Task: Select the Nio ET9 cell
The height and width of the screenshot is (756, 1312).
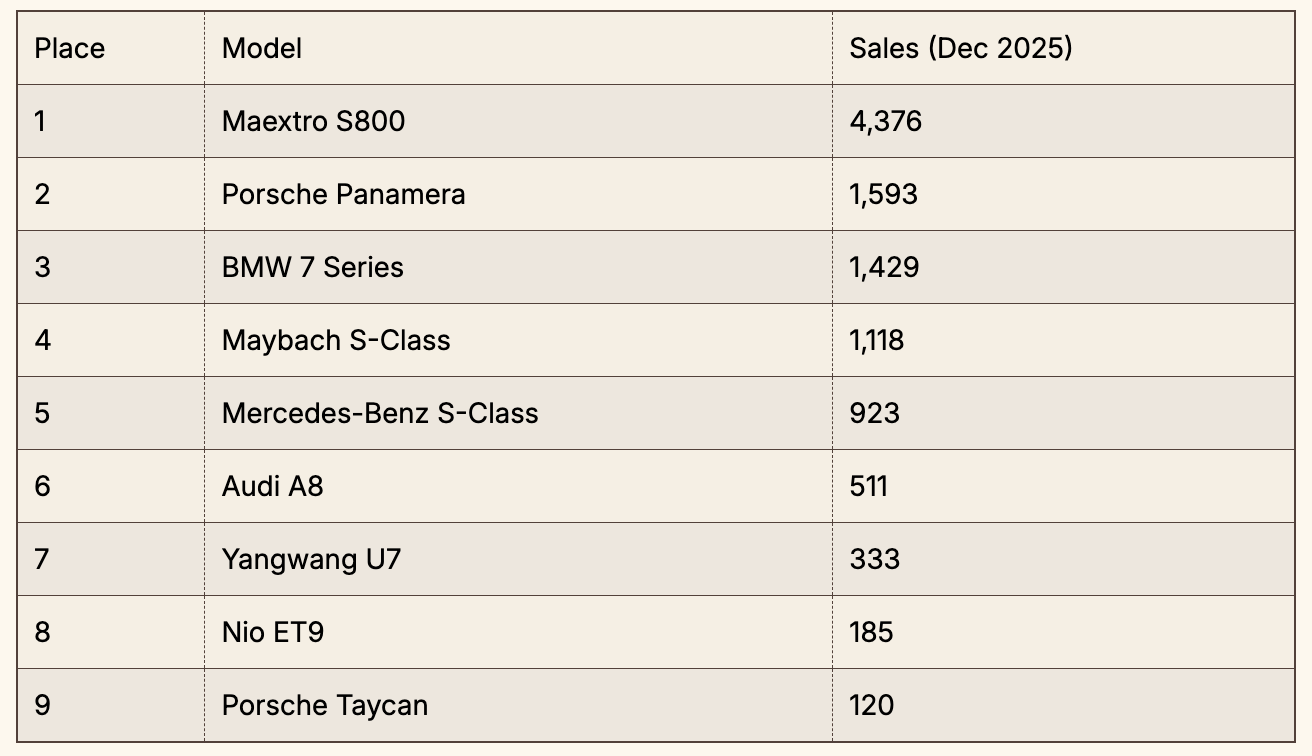Action: pyautogui.click(x=272, y=632)
